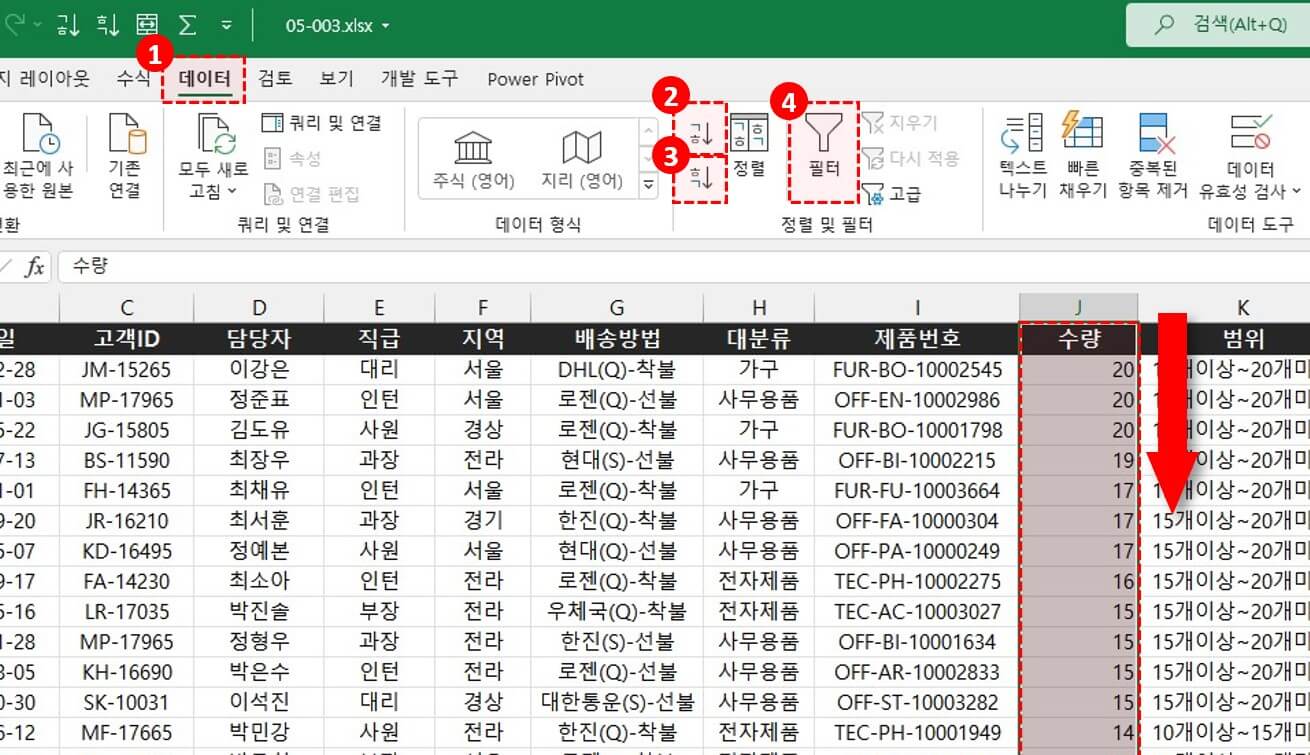Click cell TEC-PH-10001949
The height and width of the screenshot is (755, 1310).
(917, 733)
